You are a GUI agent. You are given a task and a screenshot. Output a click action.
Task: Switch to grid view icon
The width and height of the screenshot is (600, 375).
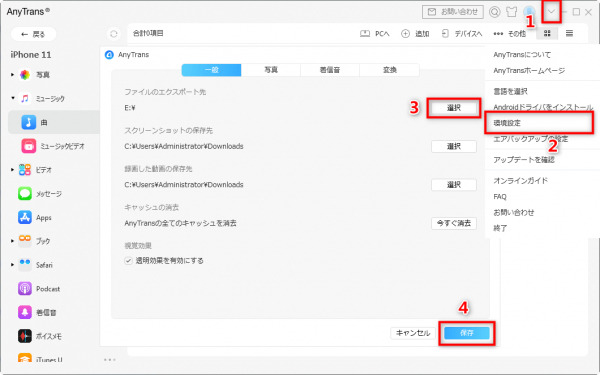[x=547, y=34]
